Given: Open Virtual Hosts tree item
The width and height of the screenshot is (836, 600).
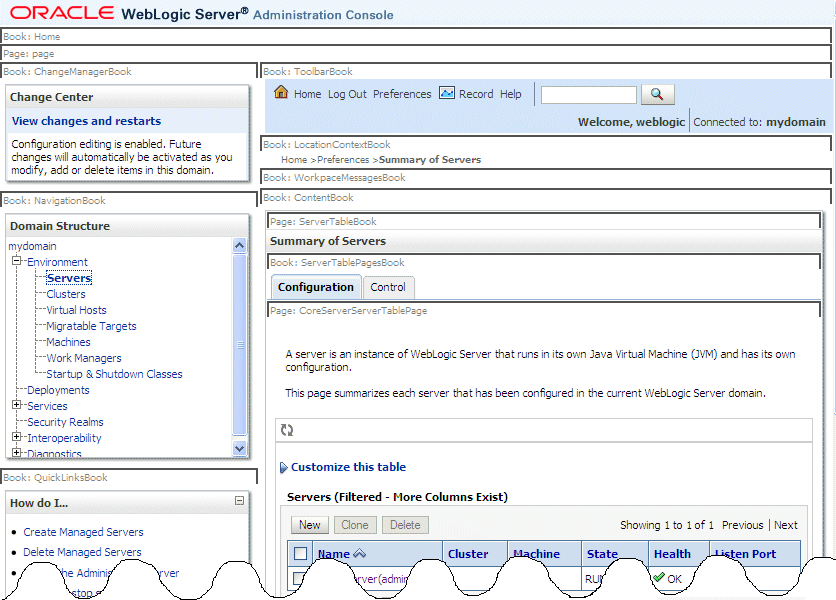Looking at the screenshot, I should [x=76, y=310].
